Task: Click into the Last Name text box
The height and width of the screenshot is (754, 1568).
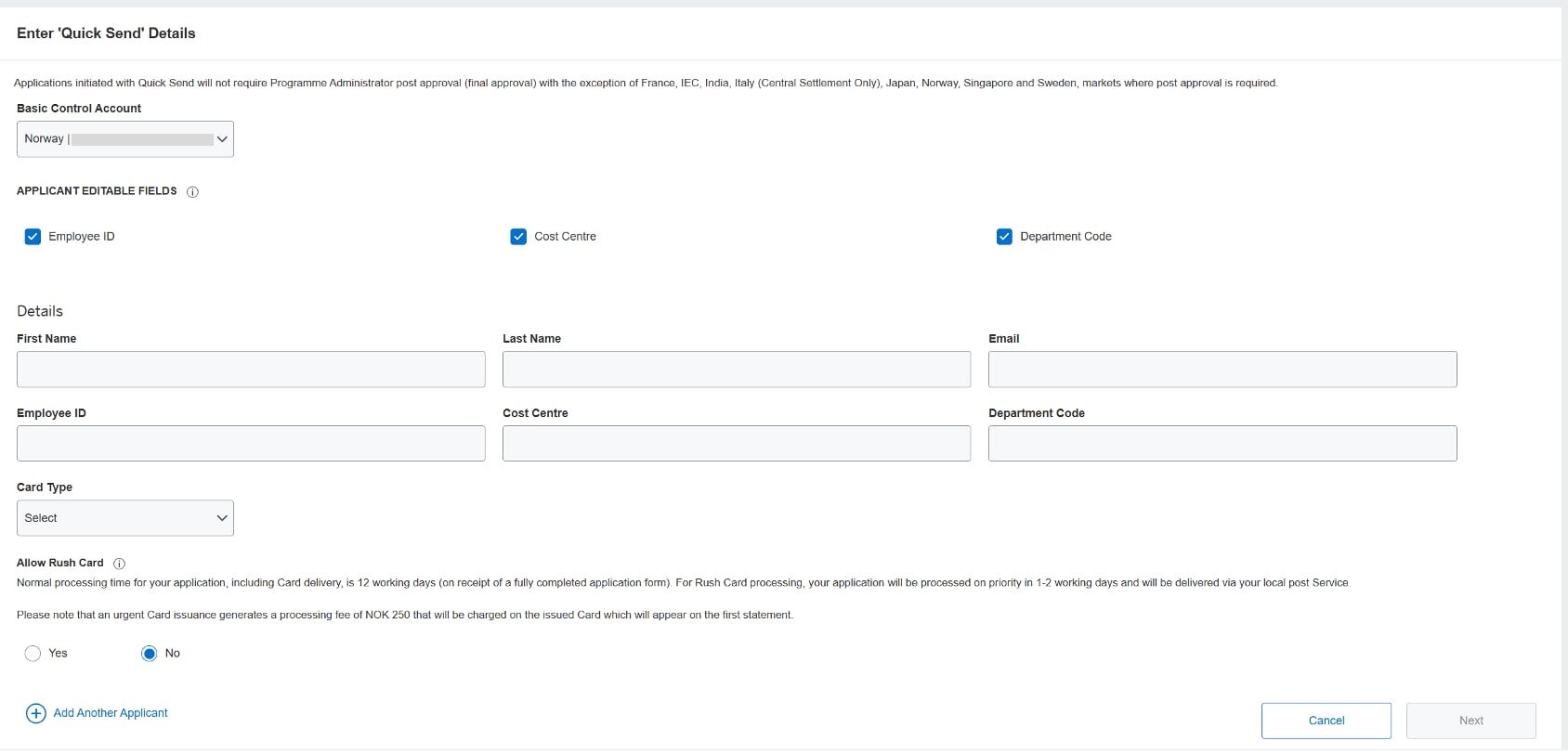Action: [x=736, y=370]
